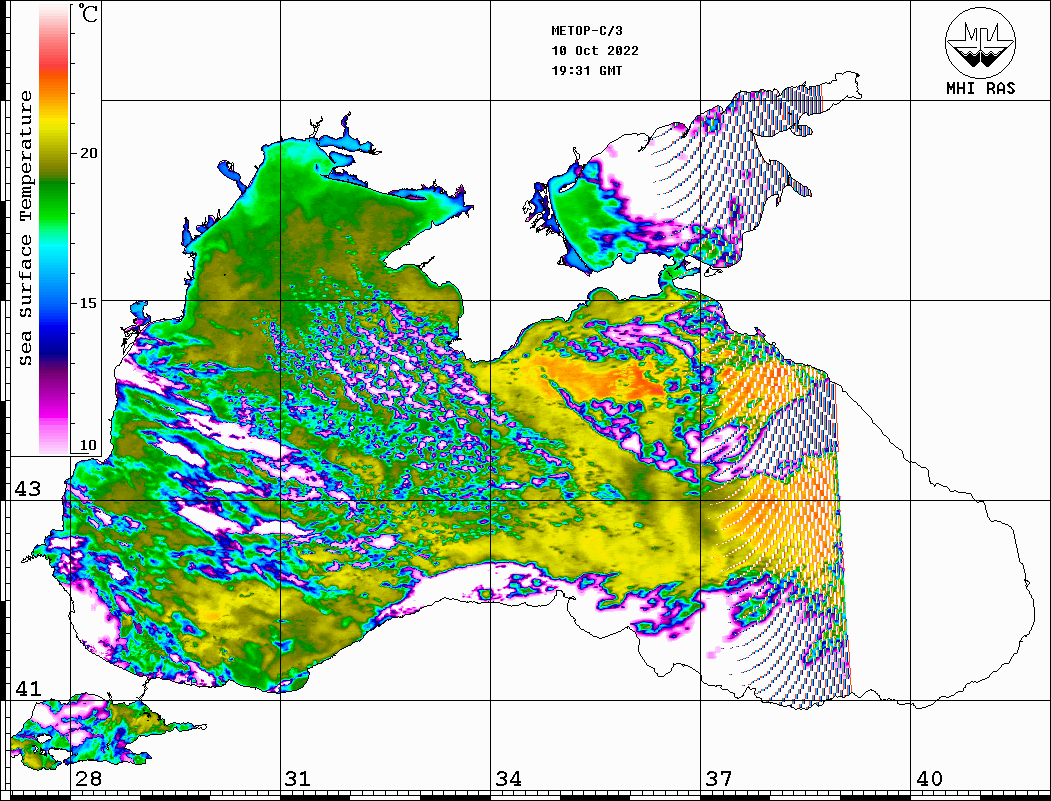This screenshot has width=1051, height=801.
Task: Click the '20' tick on color scale
Action: click(88, 153)
